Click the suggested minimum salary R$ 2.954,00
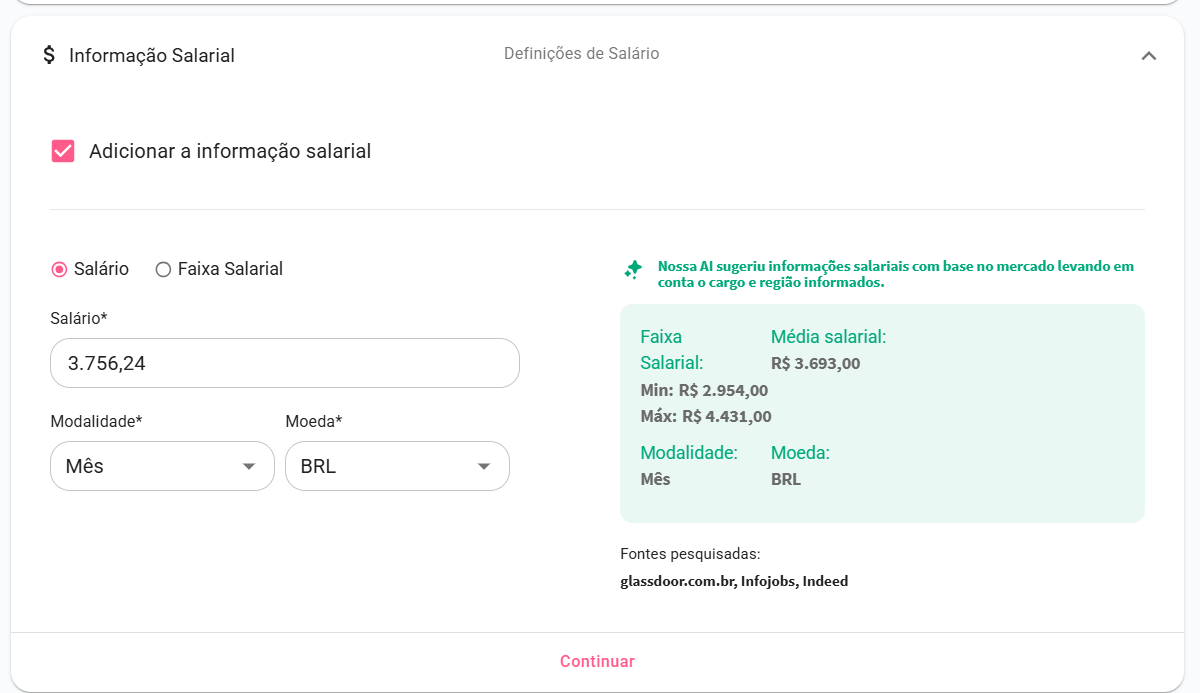Viewport: 1200px width, 693px height. pyautogui.click(x=722, y=390)
